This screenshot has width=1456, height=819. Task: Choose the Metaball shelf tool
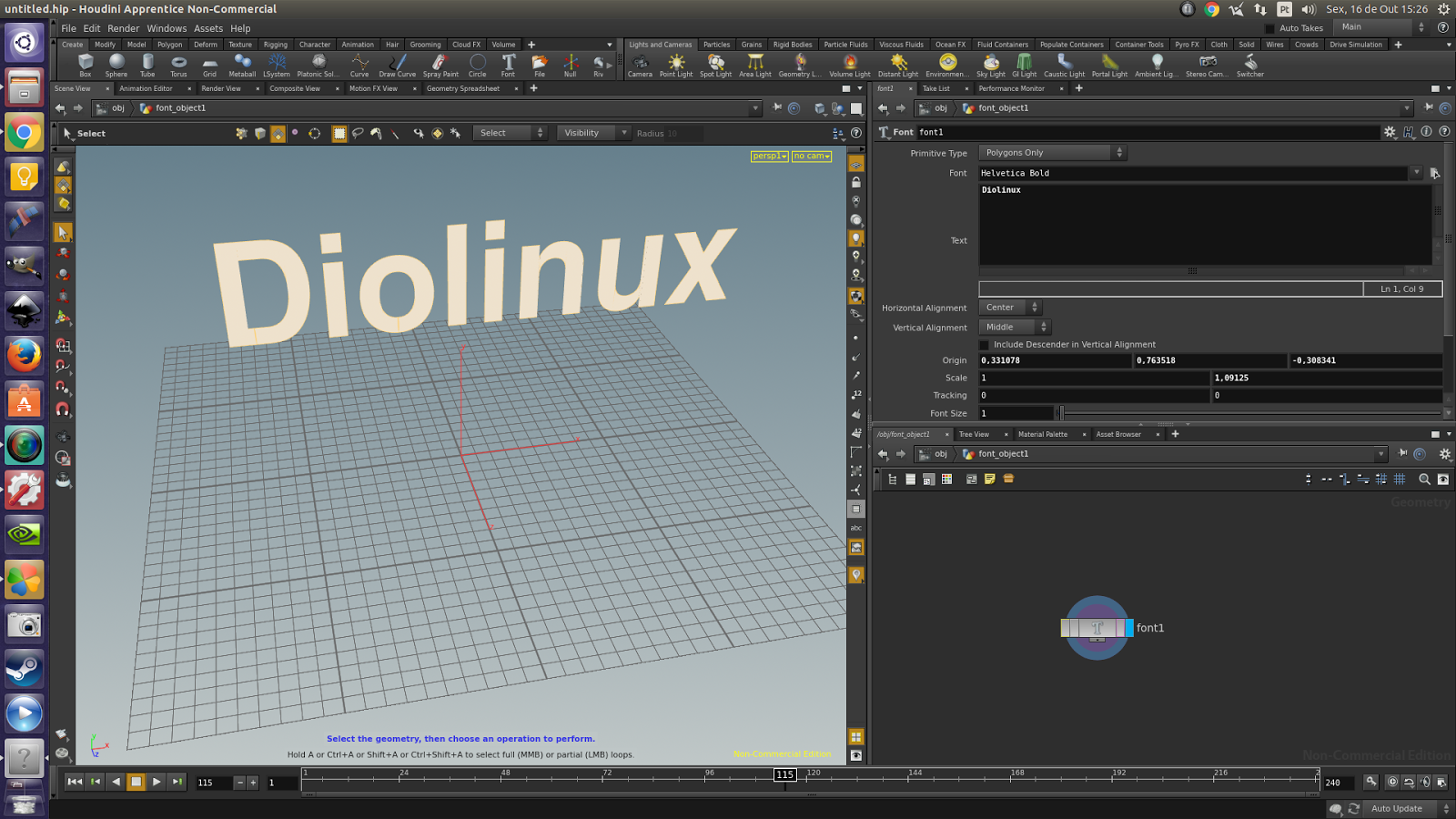242,65
